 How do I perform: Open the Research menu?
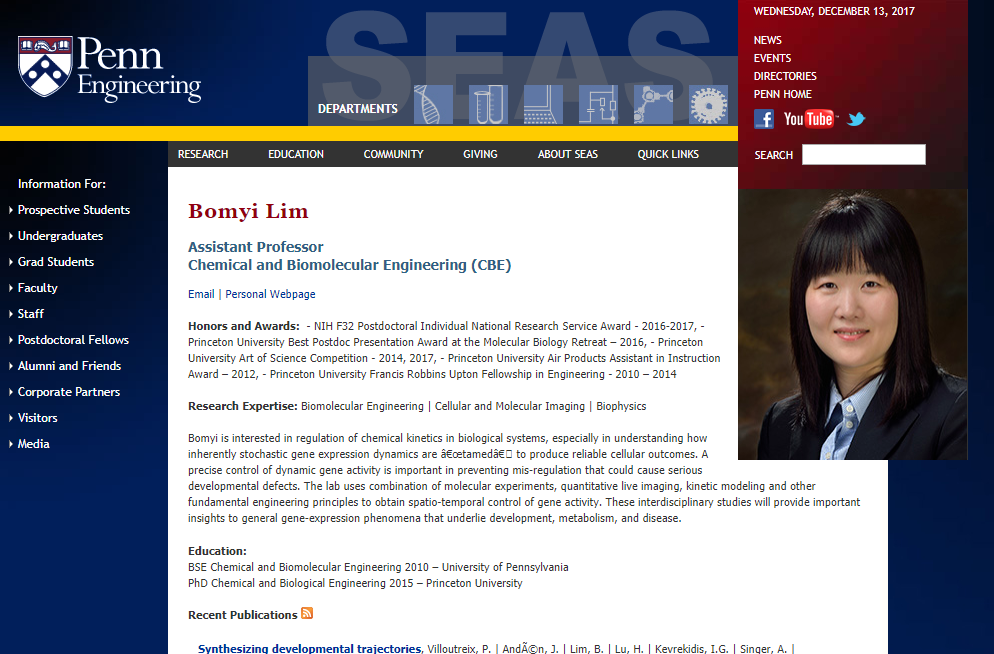(x=203, y=154)
